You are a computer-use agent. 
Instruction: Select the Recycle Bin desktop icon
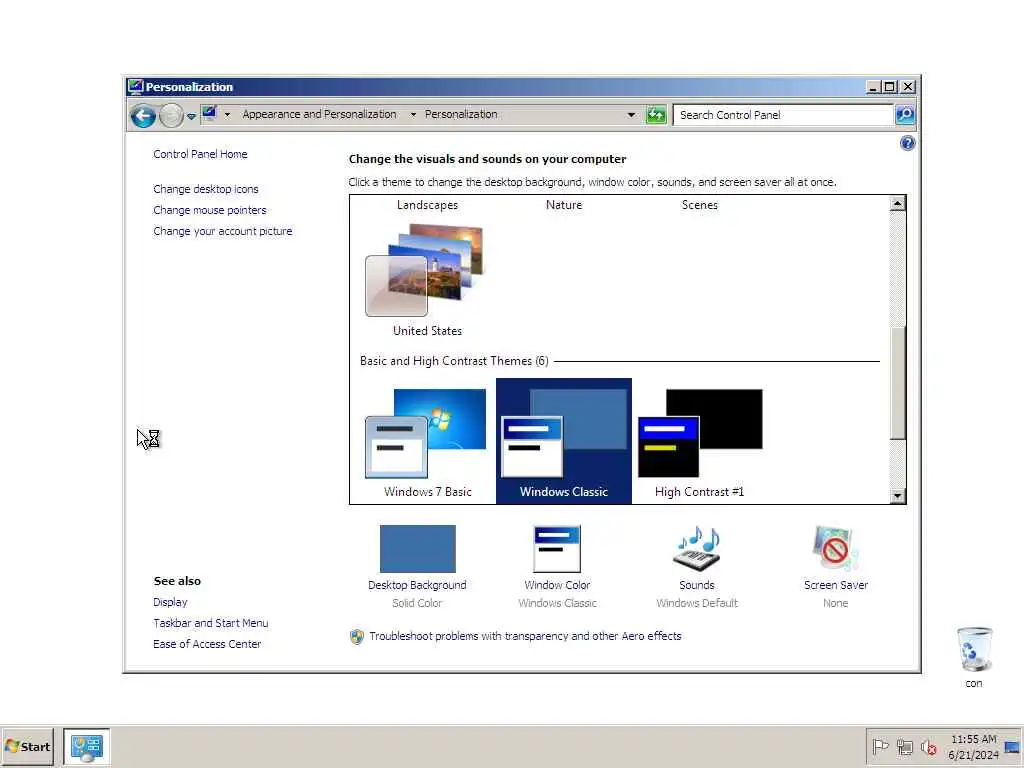tap(974, 657)
